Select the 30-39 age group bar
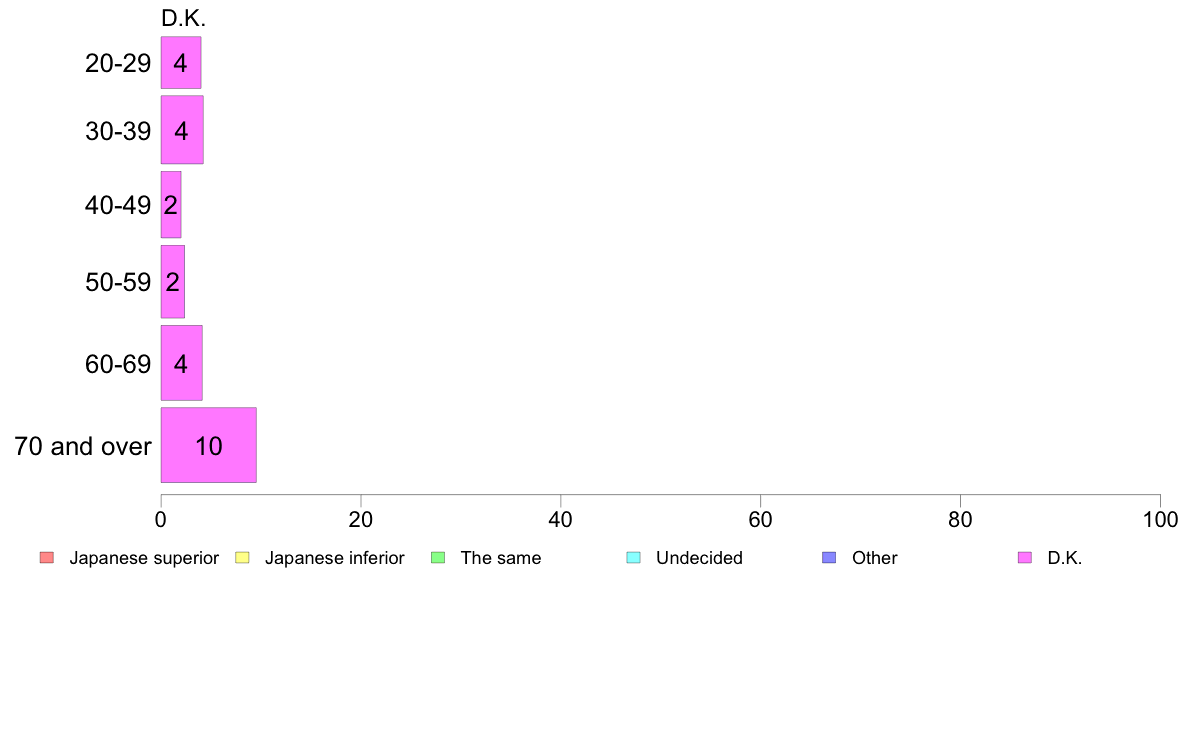1188x736 pixels. (182, 130)
